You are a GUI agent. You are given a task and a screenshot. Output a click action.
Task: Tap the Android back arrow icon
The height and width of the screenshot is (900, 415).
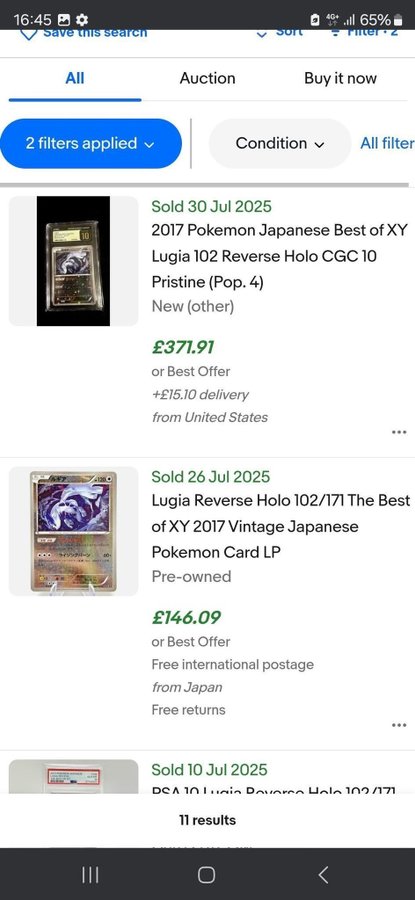pyautogui.click(x=324, y=875)
